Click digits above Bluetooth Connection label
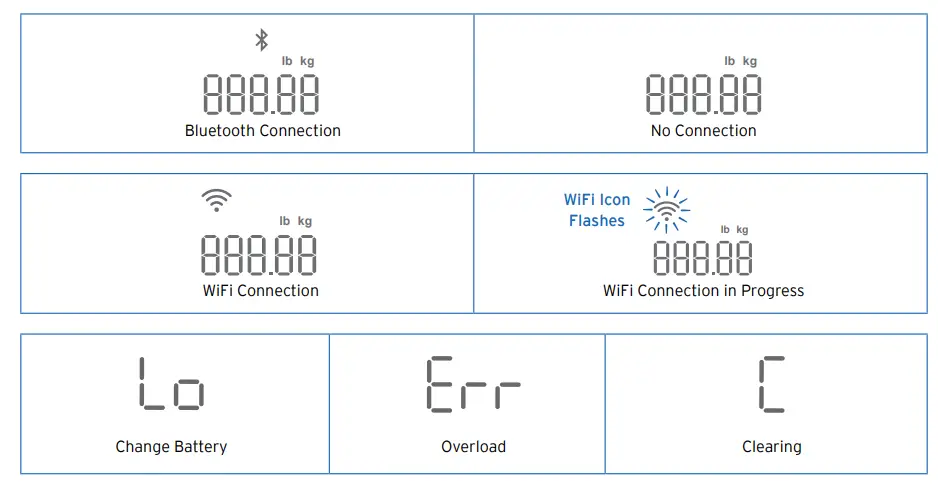Image resolution: width=938 pixels, height=489 pixels. 261,95
